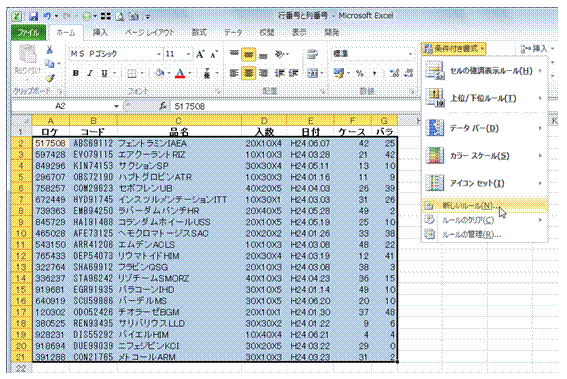
Task: Click the Comma Style icon
Action: point(375,73)
